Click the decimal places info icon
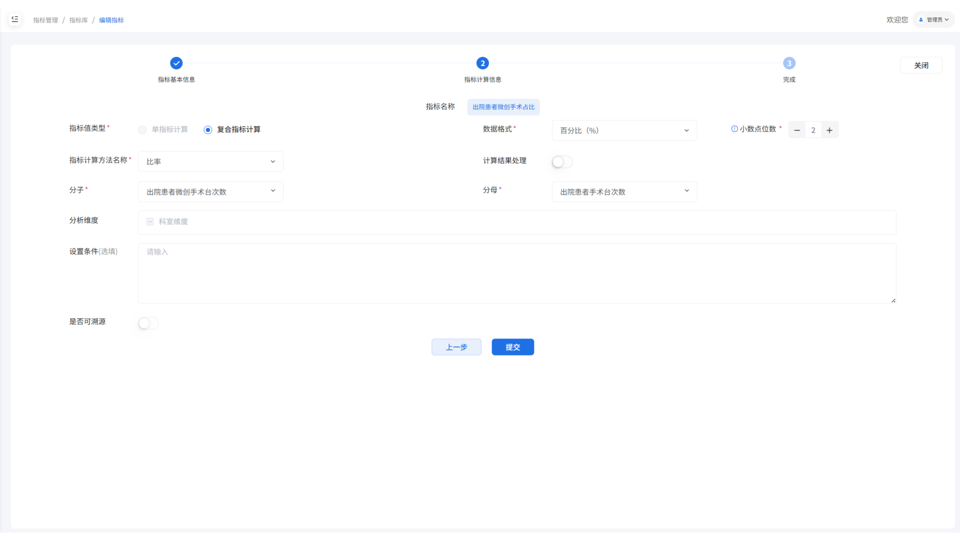Viewport: 960px width, 540px height. [734, 129]
